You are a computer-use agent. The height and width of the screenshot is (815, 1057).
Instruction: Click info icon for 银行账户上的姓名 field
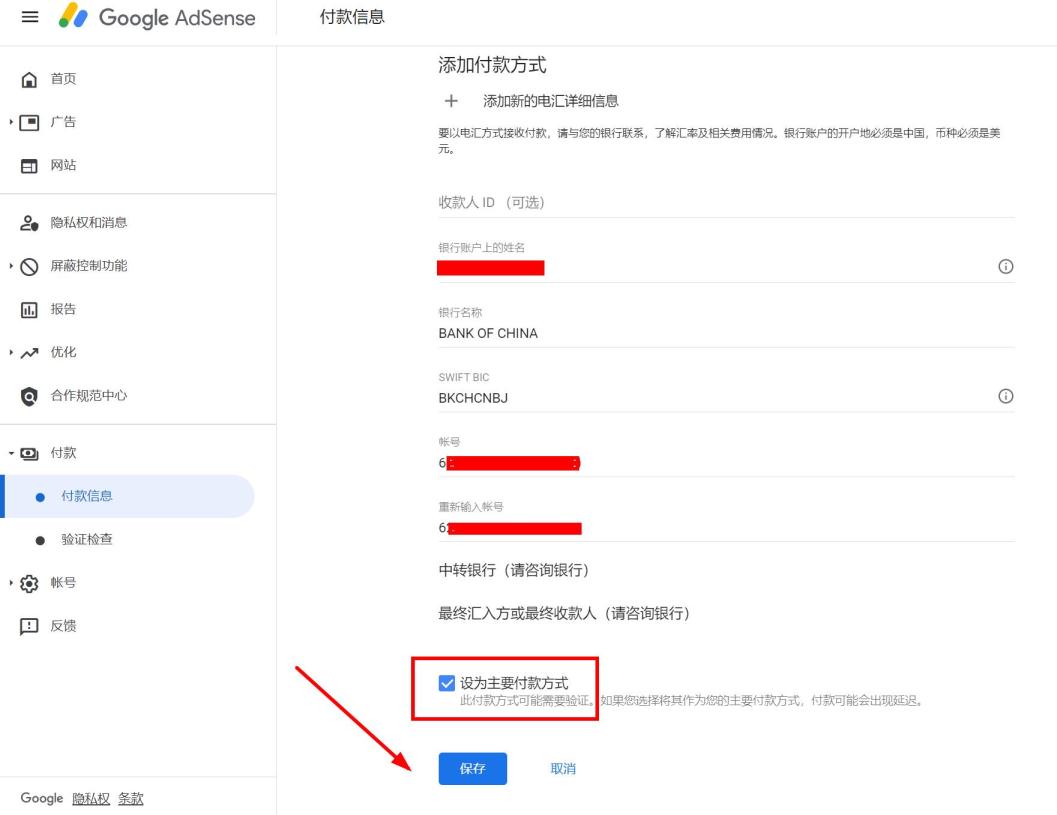click(1005, 266)
